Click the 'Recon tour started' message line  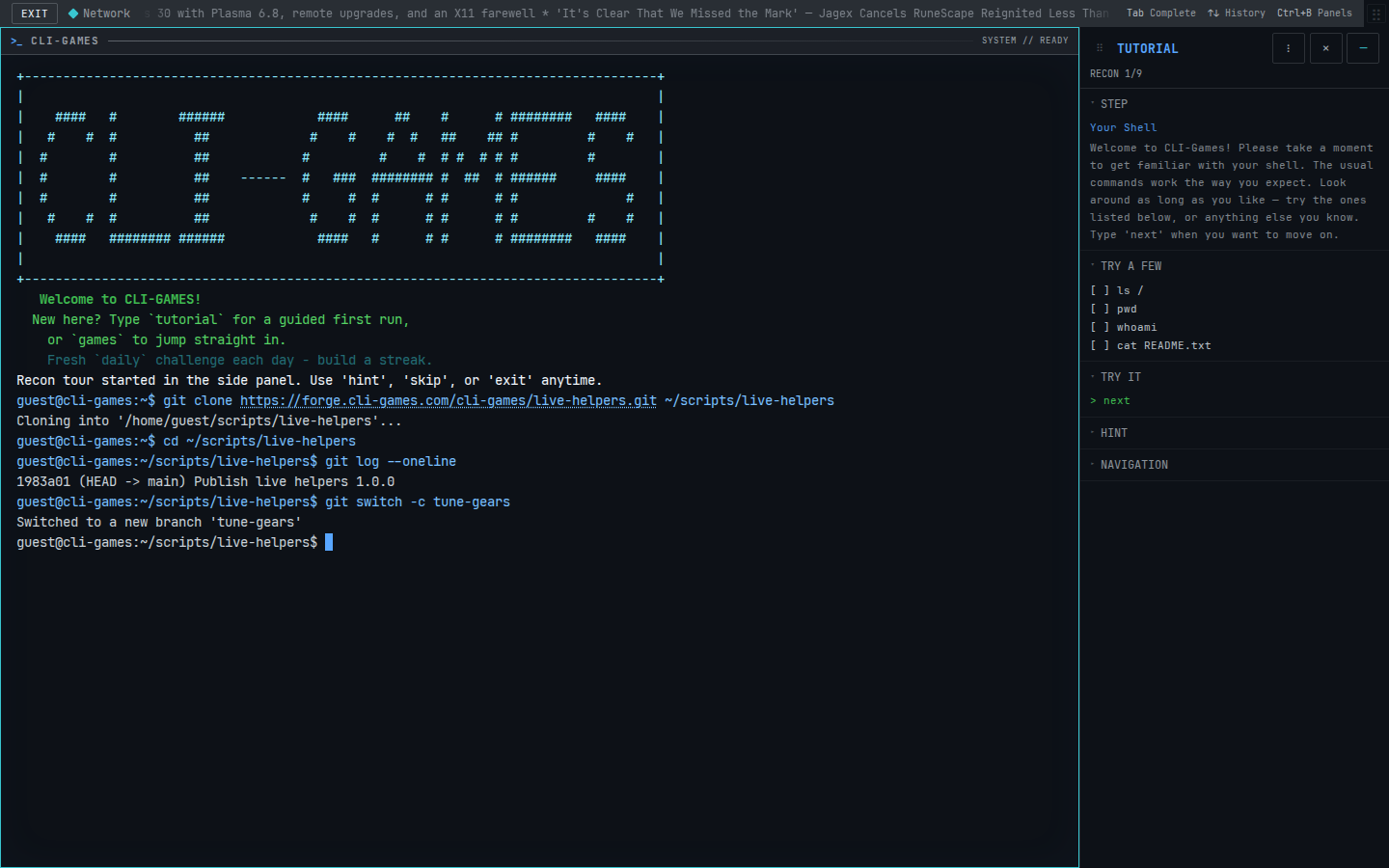pos(310,381)
